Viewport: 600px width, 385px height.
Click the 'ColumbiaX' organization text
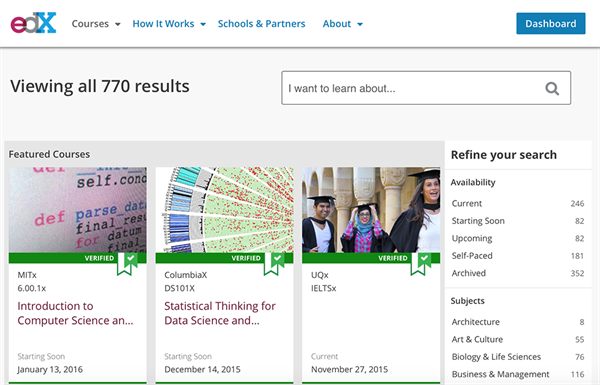click(x=186, y=275)
